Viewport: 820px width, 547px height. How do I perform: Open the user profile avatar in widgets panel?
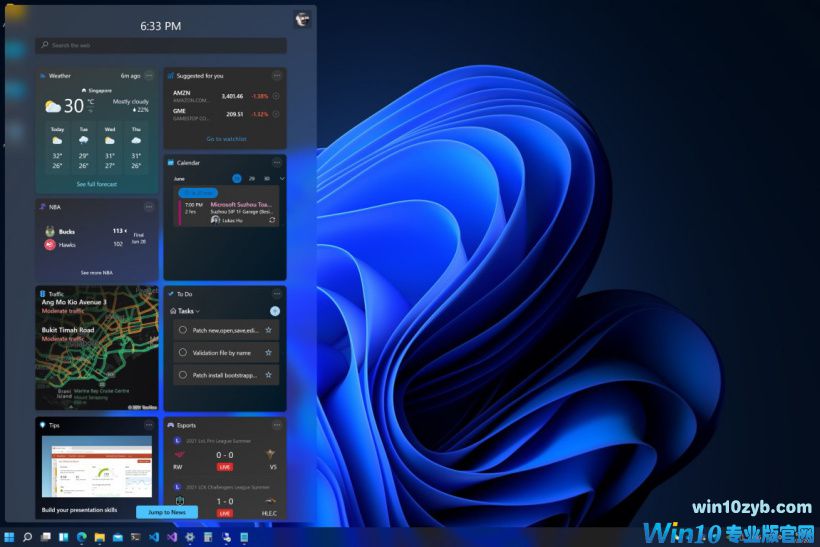pyautogui.click(x=302, y=20)
